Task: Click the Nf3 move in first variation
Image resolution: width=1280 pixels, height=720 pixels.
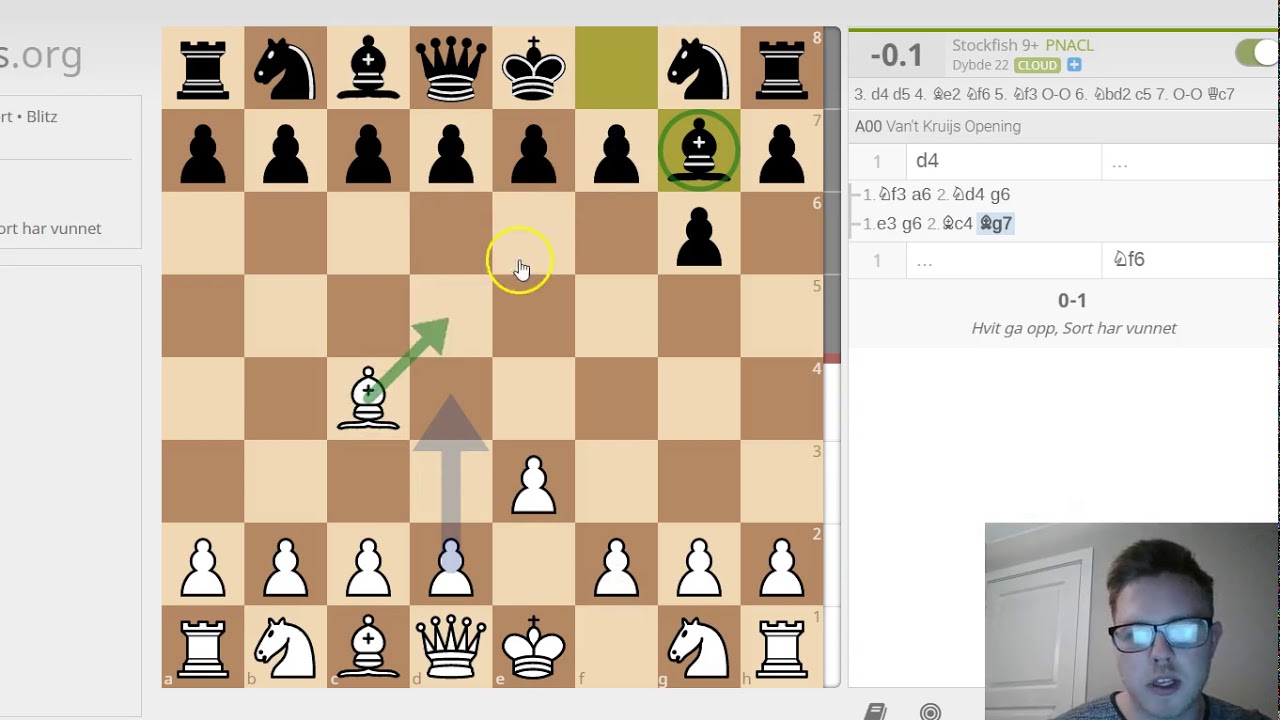Action: [894, 194]
